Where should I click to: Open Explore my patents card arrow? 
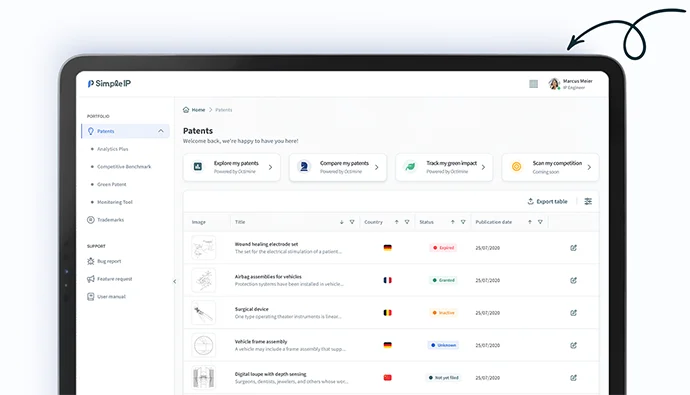[x=270, y=167]
